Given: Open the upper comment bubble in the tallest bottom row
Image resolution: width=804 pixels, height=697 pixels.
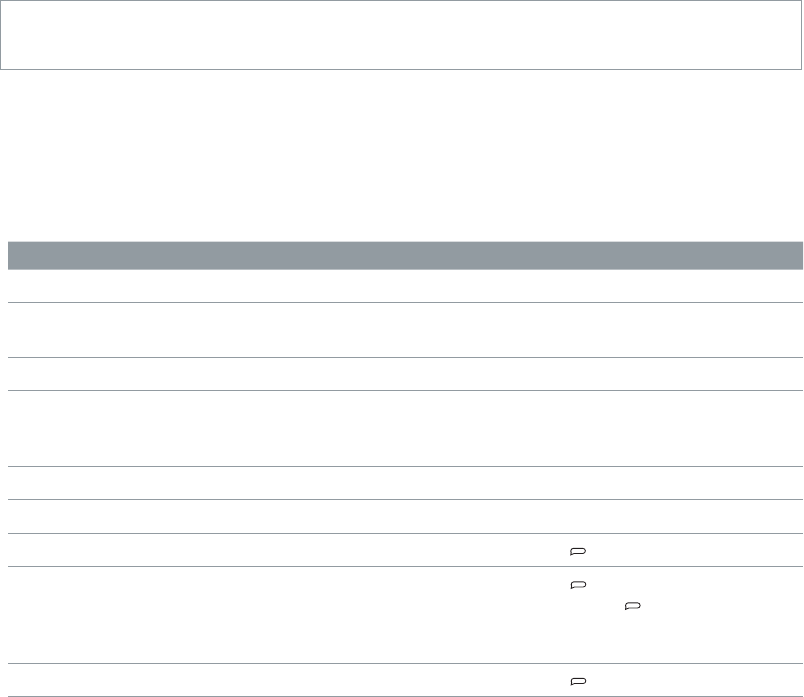Looking at the screenshot, I should coord(578,585).
